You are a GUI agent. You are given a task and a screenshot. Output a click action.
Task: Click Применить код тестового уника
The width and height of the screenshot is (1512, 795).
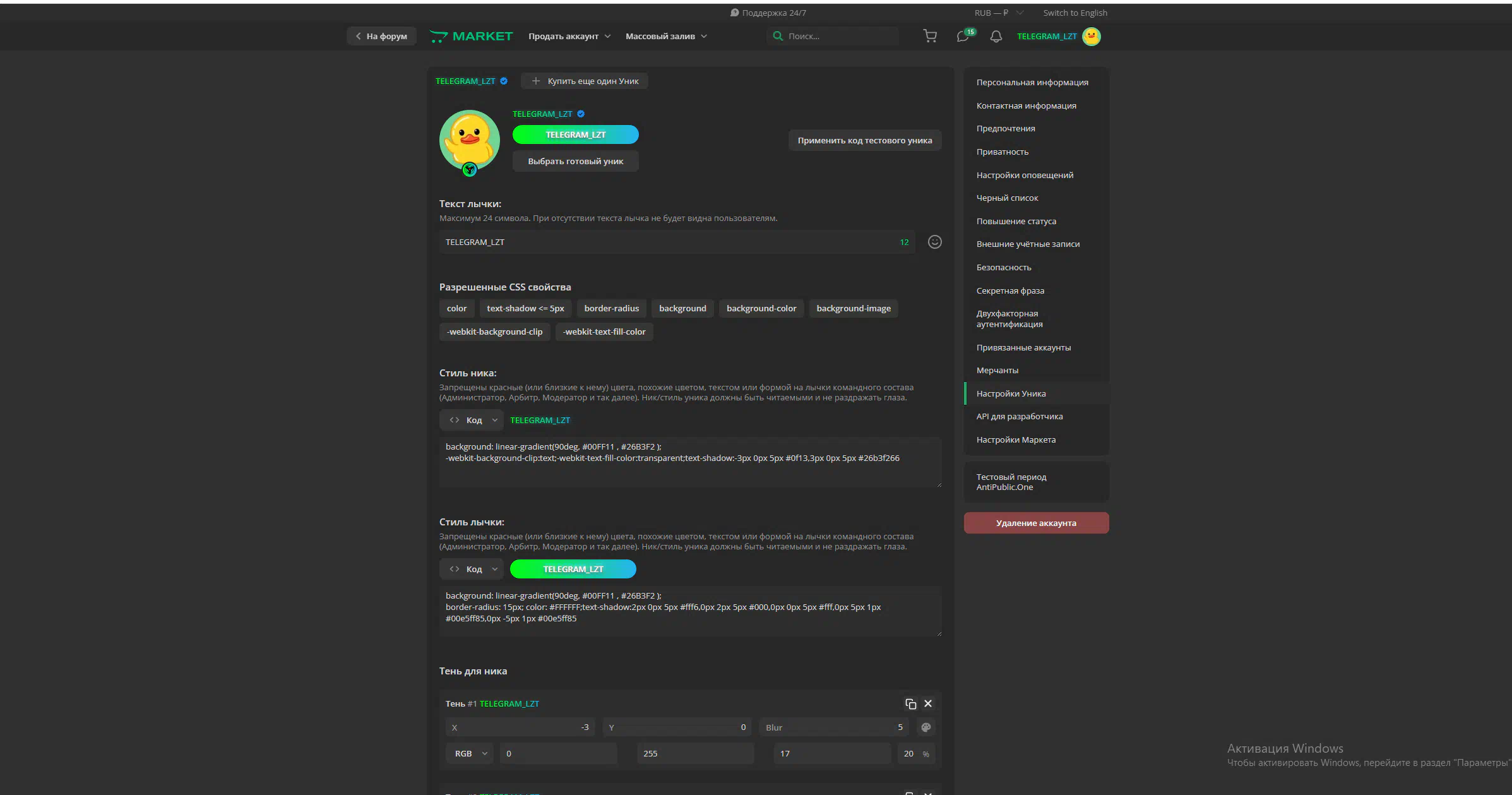[865, 140]
